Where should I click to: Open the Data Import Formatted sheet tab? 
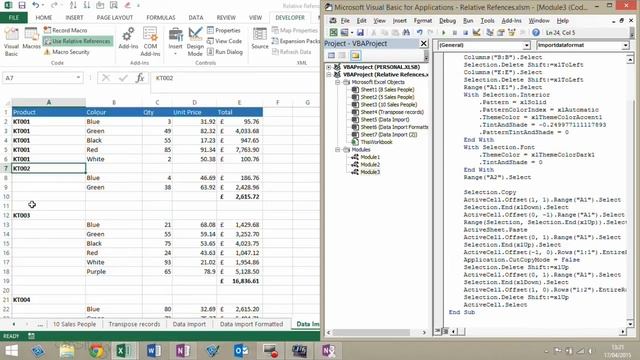click(251, 324)
